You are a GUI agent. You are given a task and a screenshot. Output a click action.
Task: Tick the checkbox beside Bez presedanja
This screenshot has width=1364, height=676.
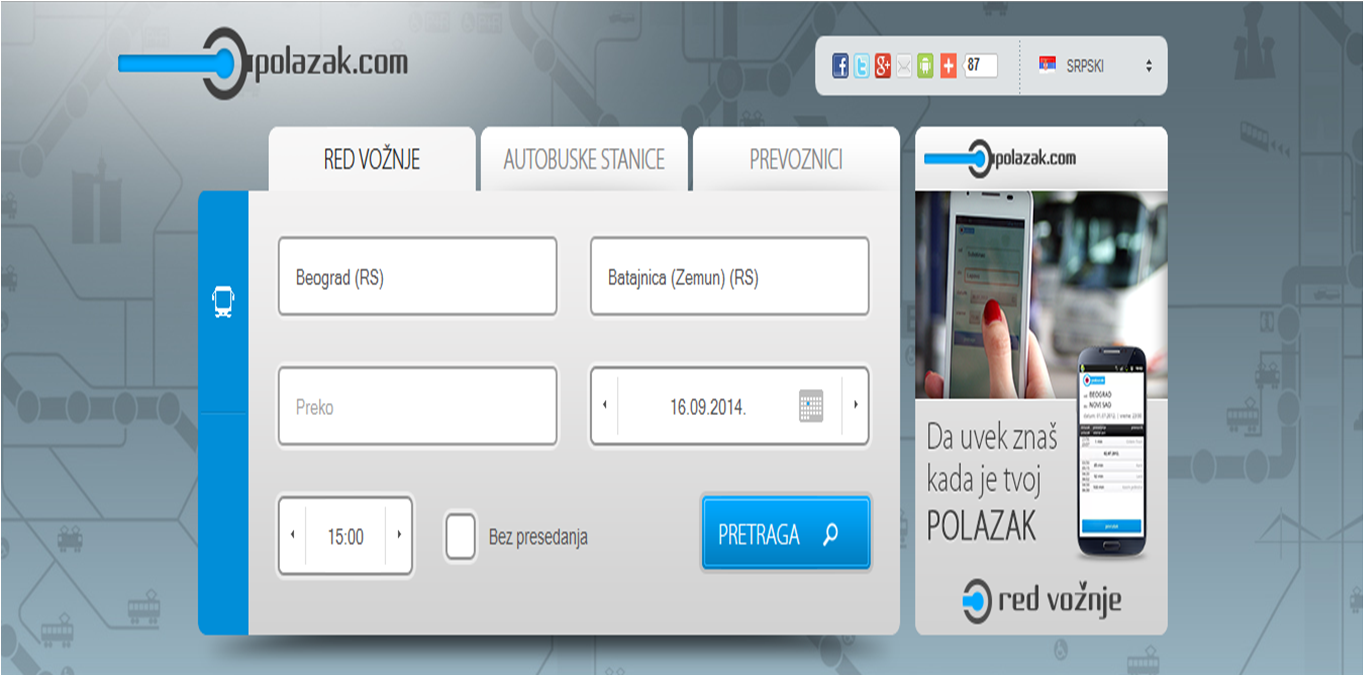[x=460, y=536]
